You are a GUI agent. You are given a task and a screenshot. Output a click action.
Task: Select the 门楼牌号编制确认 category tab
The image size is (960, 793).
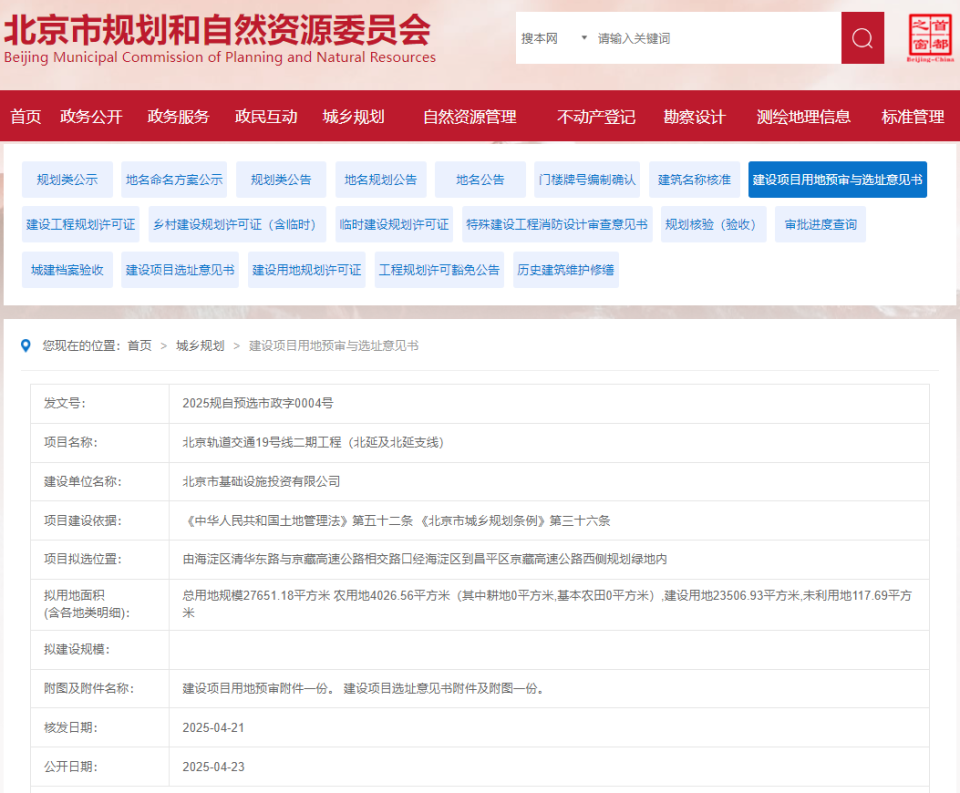click(587, 179)
